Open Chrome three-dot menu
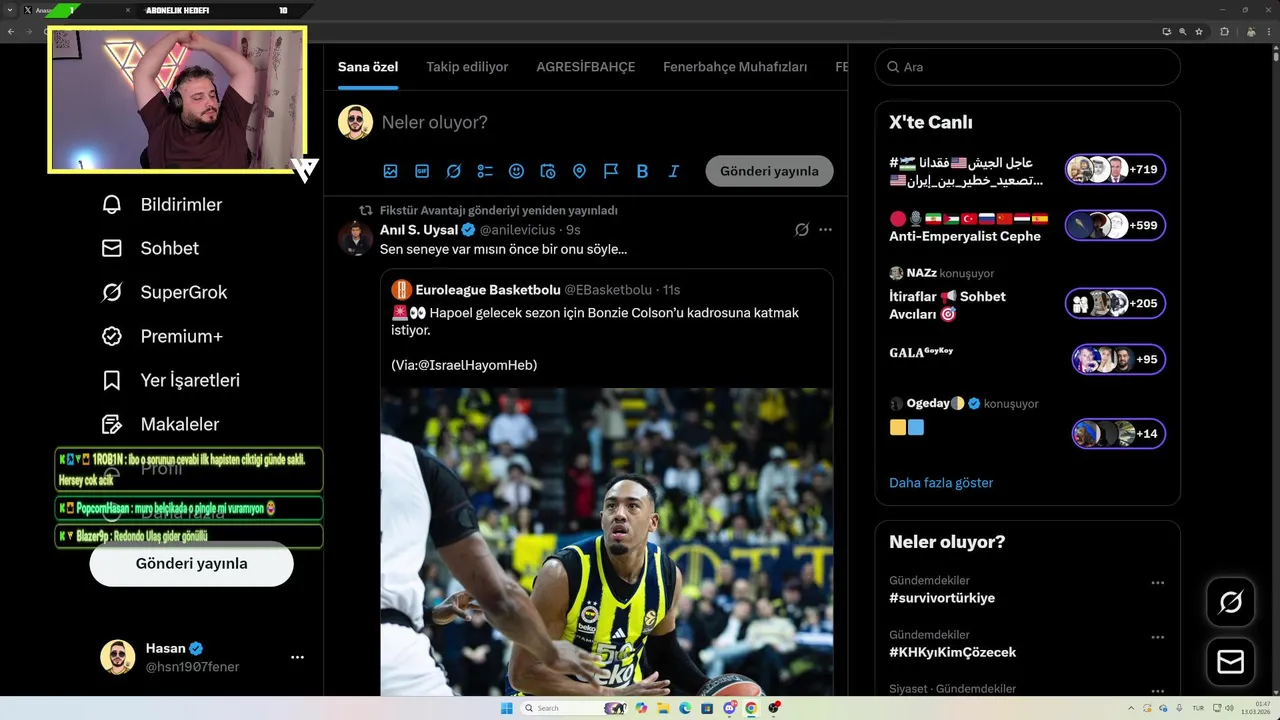 coord(1270,31)
